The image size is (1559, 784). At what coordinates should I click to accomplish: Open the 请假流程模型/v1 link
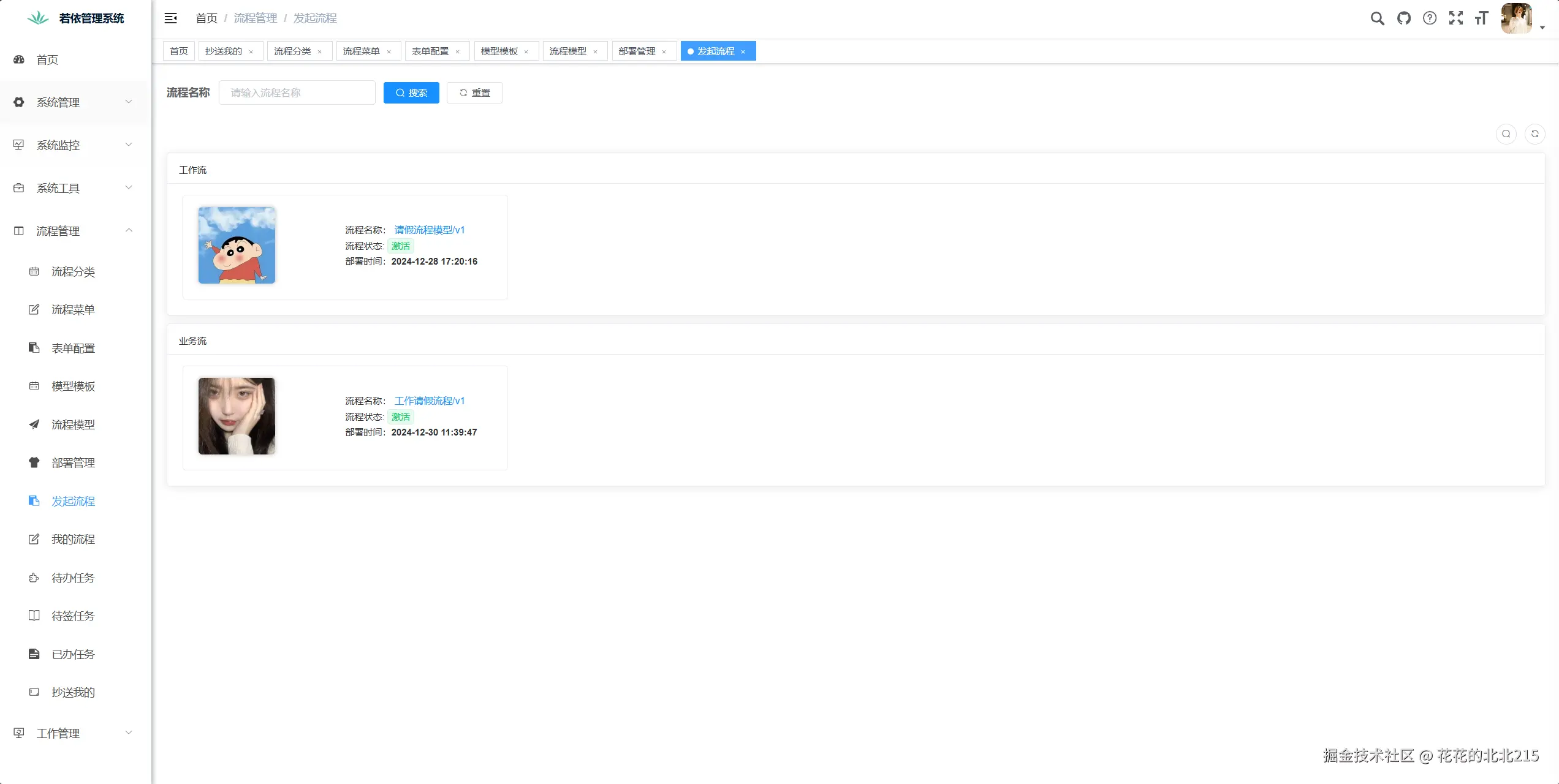point(429,230)
